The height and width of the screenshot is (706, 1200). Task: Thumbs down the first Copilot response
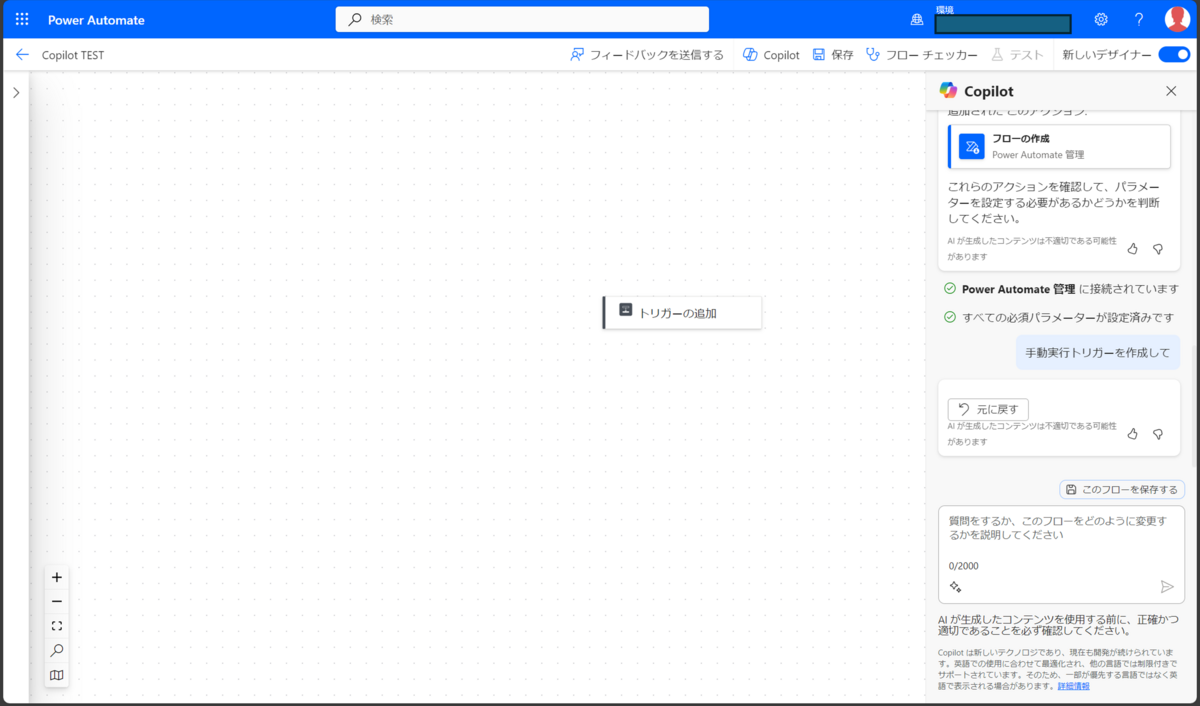click(x=1158, y=249)
